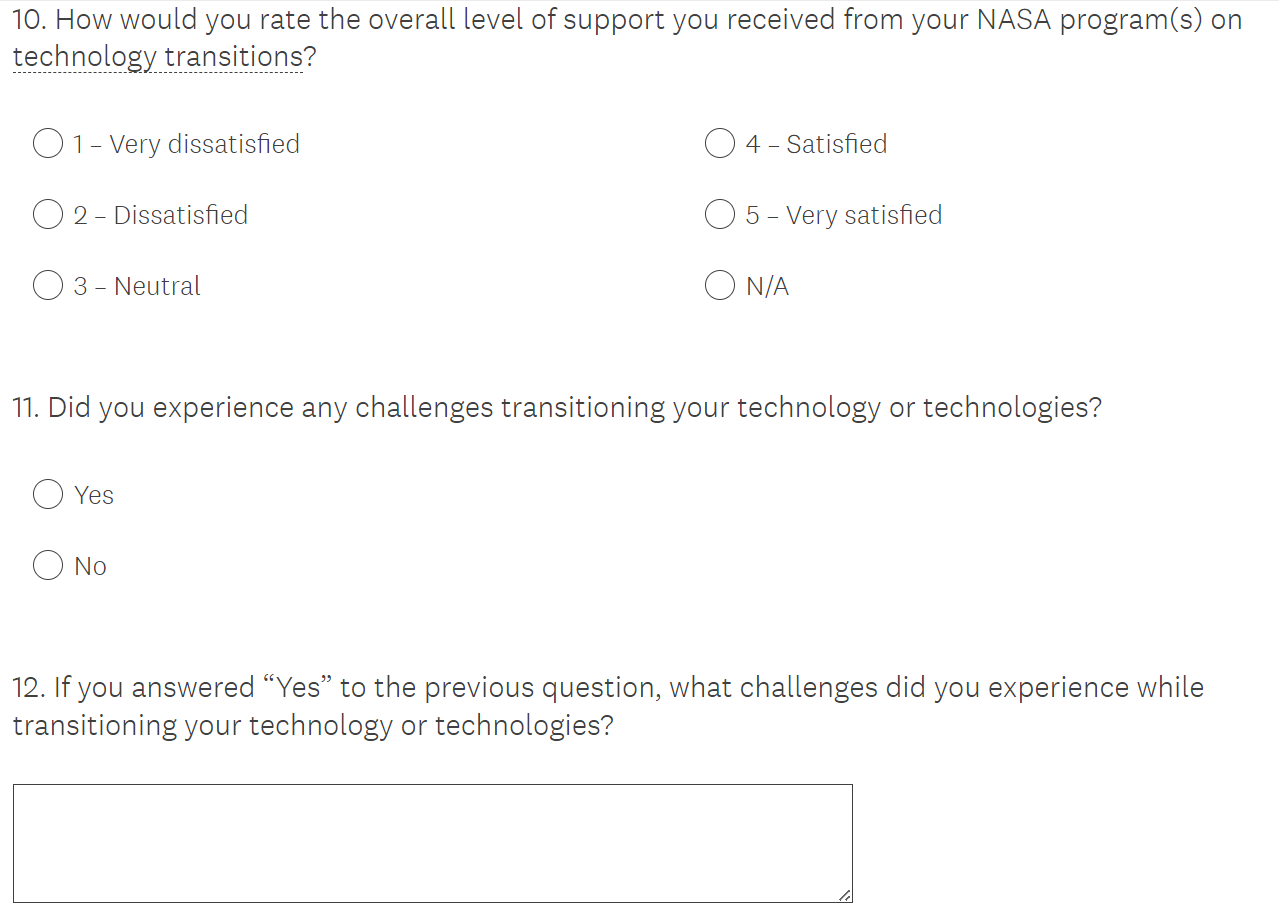Screen dimensions: 1279x908
Task: Select the '4 – Satisfied' radio button
Action: 720,144
